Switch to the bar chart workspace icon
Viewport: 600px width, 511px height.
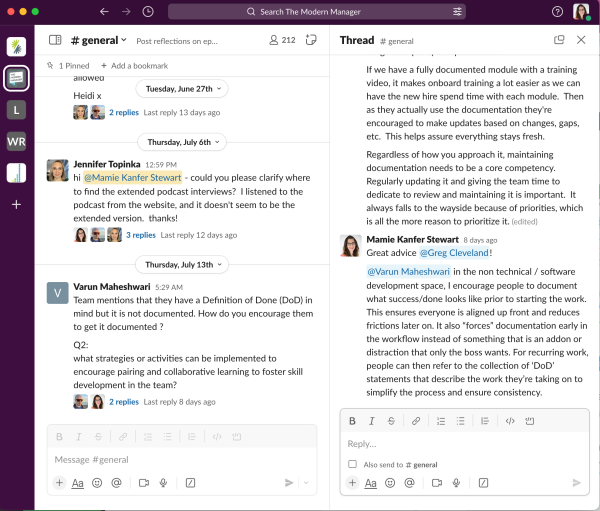(x=16, y=173)
